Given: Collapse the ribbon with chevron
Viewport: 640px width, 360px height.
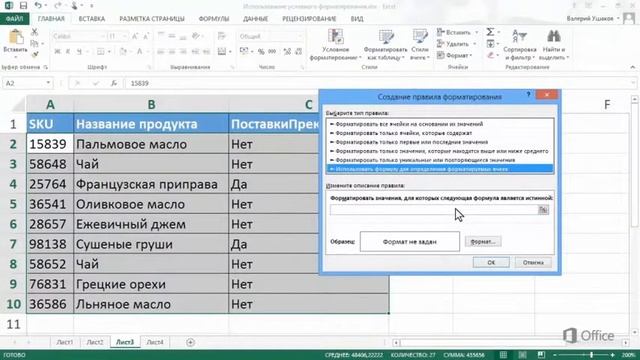Looking at the screenshot, I should (x=633, y=67).
